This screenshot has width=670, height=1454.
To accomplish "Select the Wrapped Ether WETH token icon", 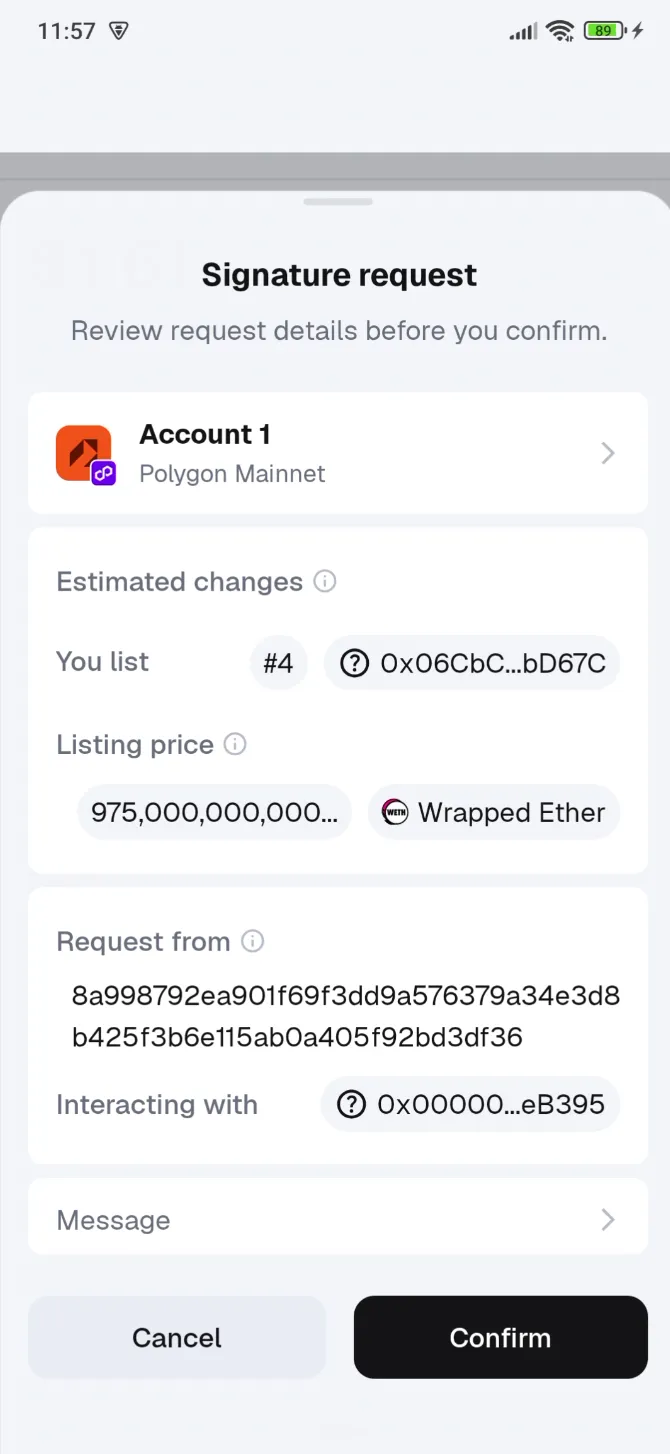I will (x=395, y=812).
